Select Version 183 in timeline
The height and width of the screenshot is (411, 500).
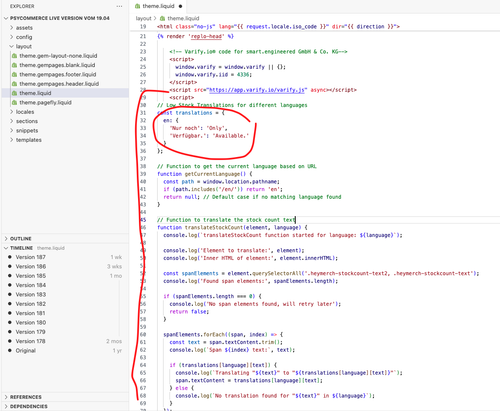(x=31, y=294)
